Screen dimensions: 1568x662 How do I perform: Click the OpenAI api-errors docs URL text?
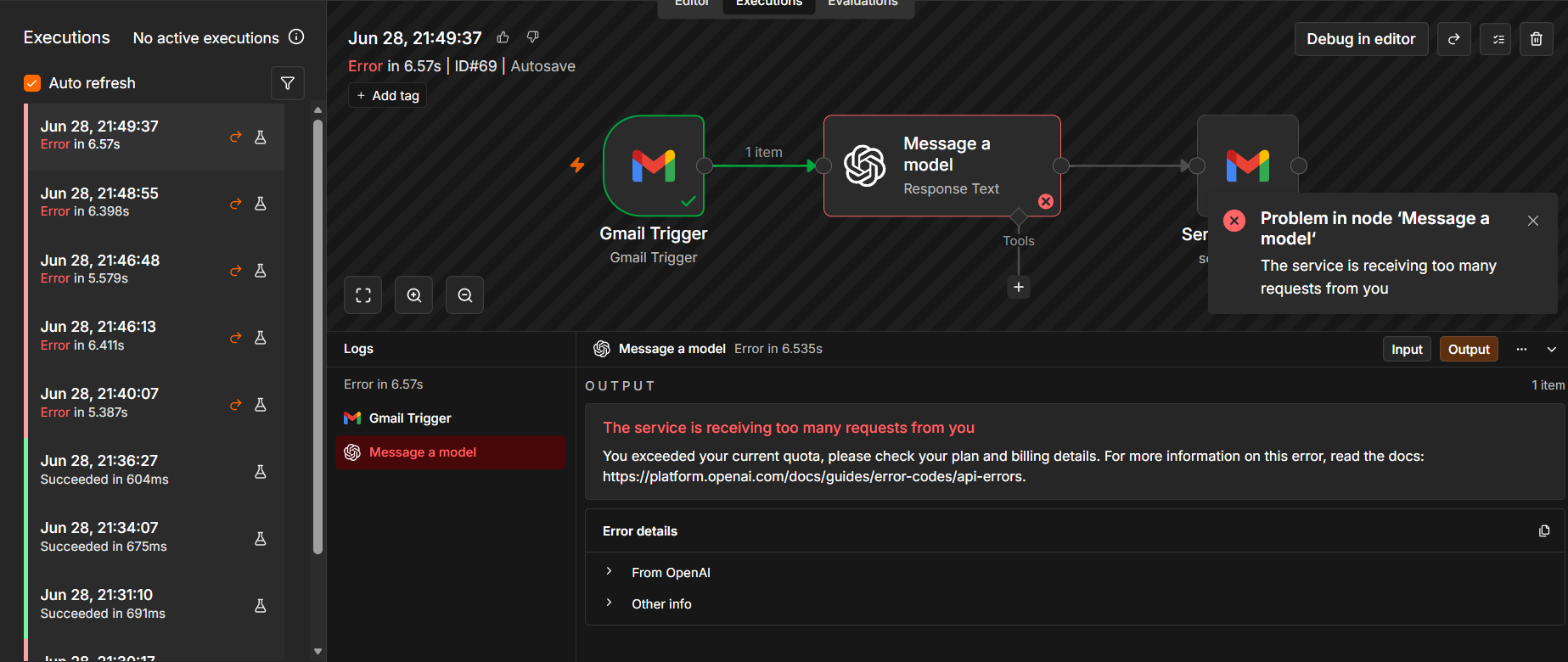[813, 477]
